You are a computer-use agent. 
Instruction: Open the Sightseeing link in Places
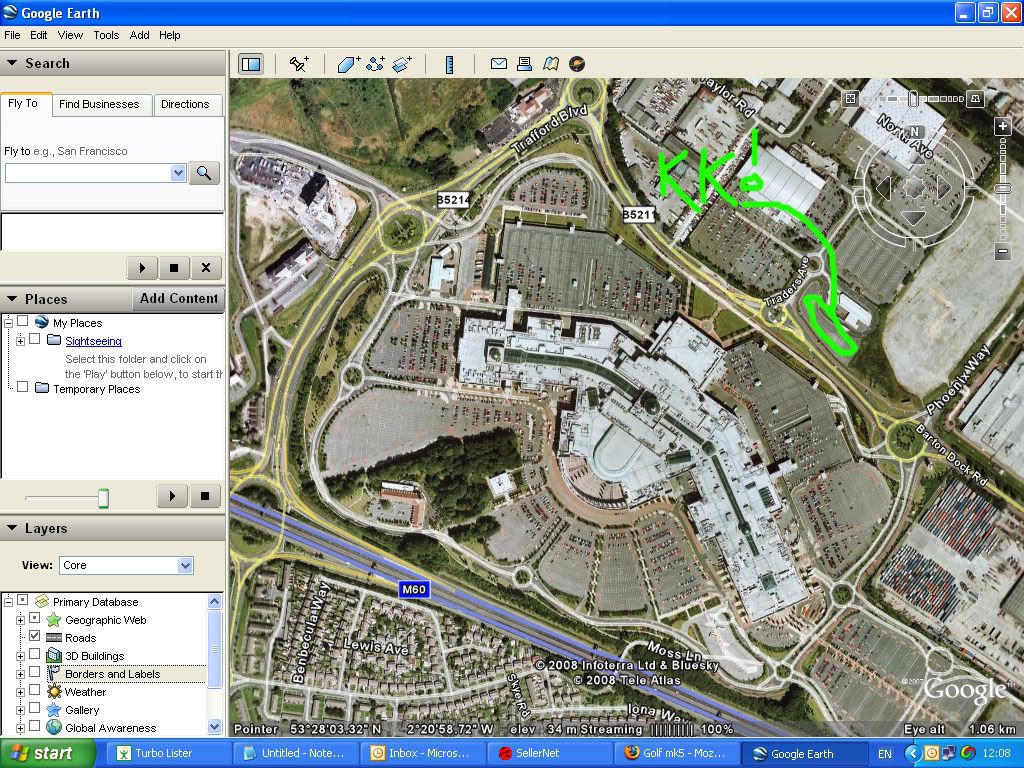pyautogui.click(x=93, y=341)
